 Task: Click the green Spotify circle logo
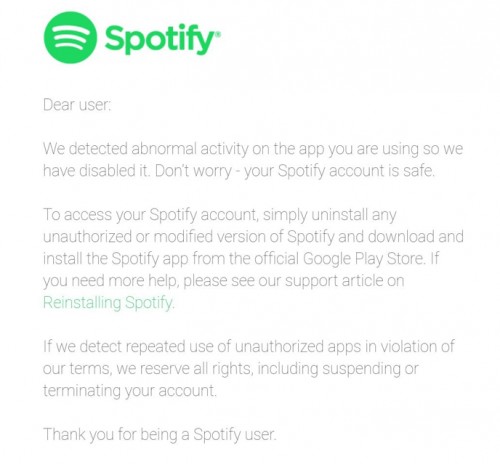70,38
